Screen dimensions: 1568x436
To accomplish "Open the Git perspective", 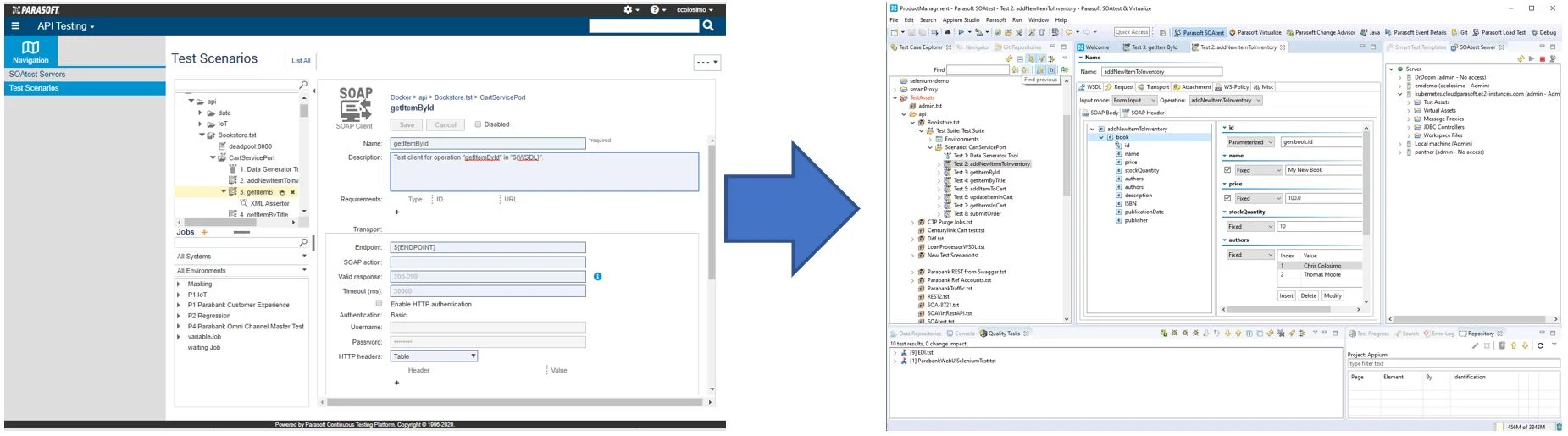I will tap(1459, 32).
